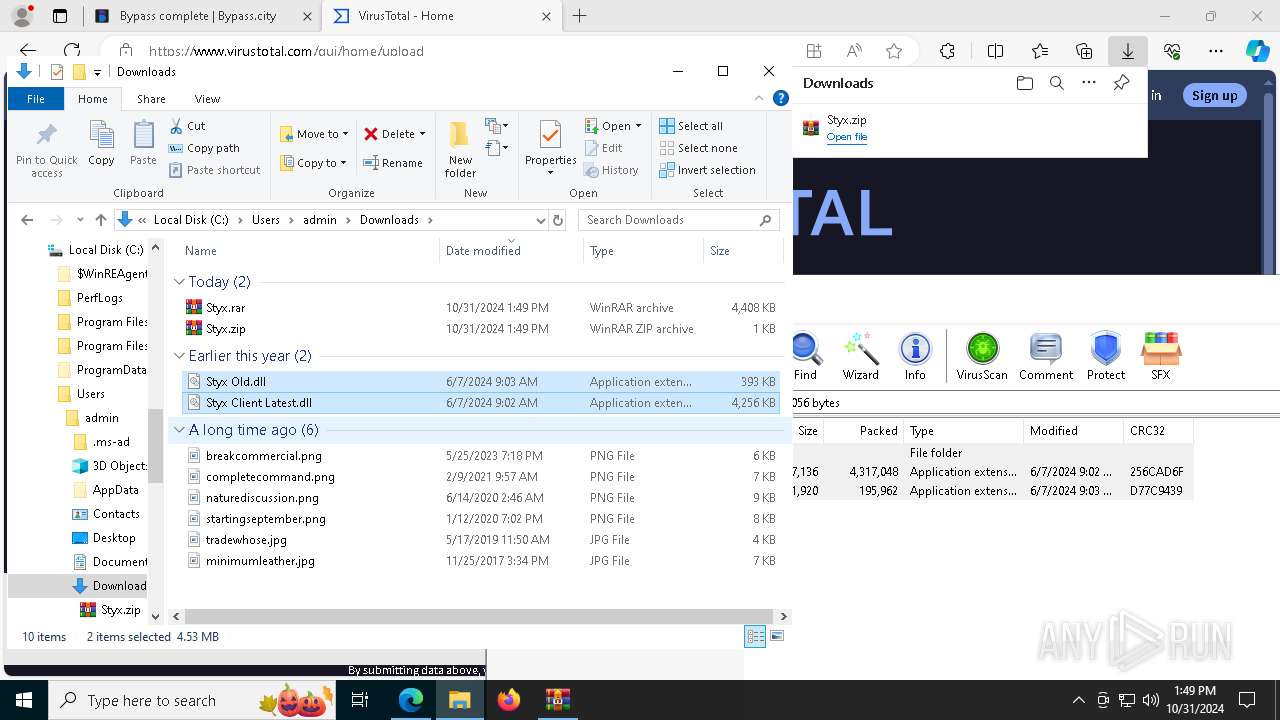Viewport: 1280px width, 720px height.
Task: Click the horizontal scrollbar in file list
Action: [481, 617]
